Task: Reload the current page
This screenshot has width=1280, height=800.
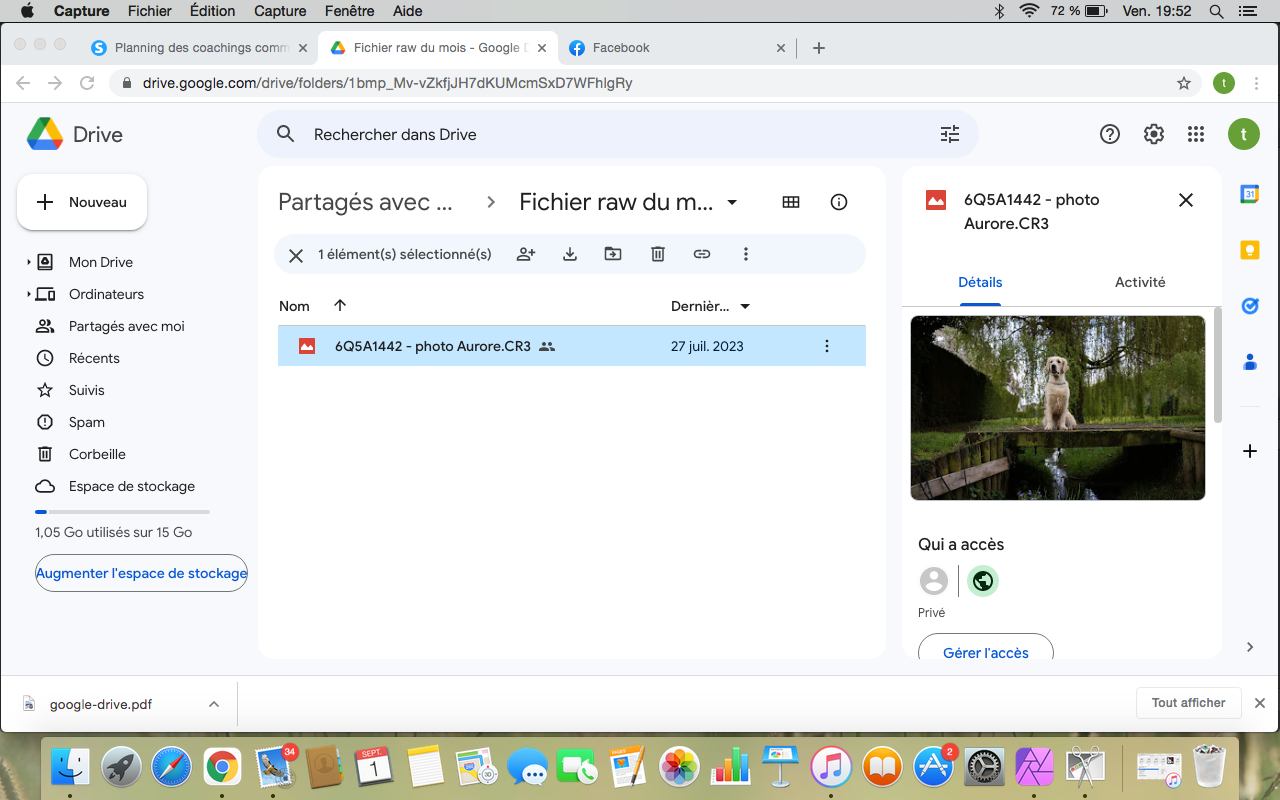Action: (87, 83)
